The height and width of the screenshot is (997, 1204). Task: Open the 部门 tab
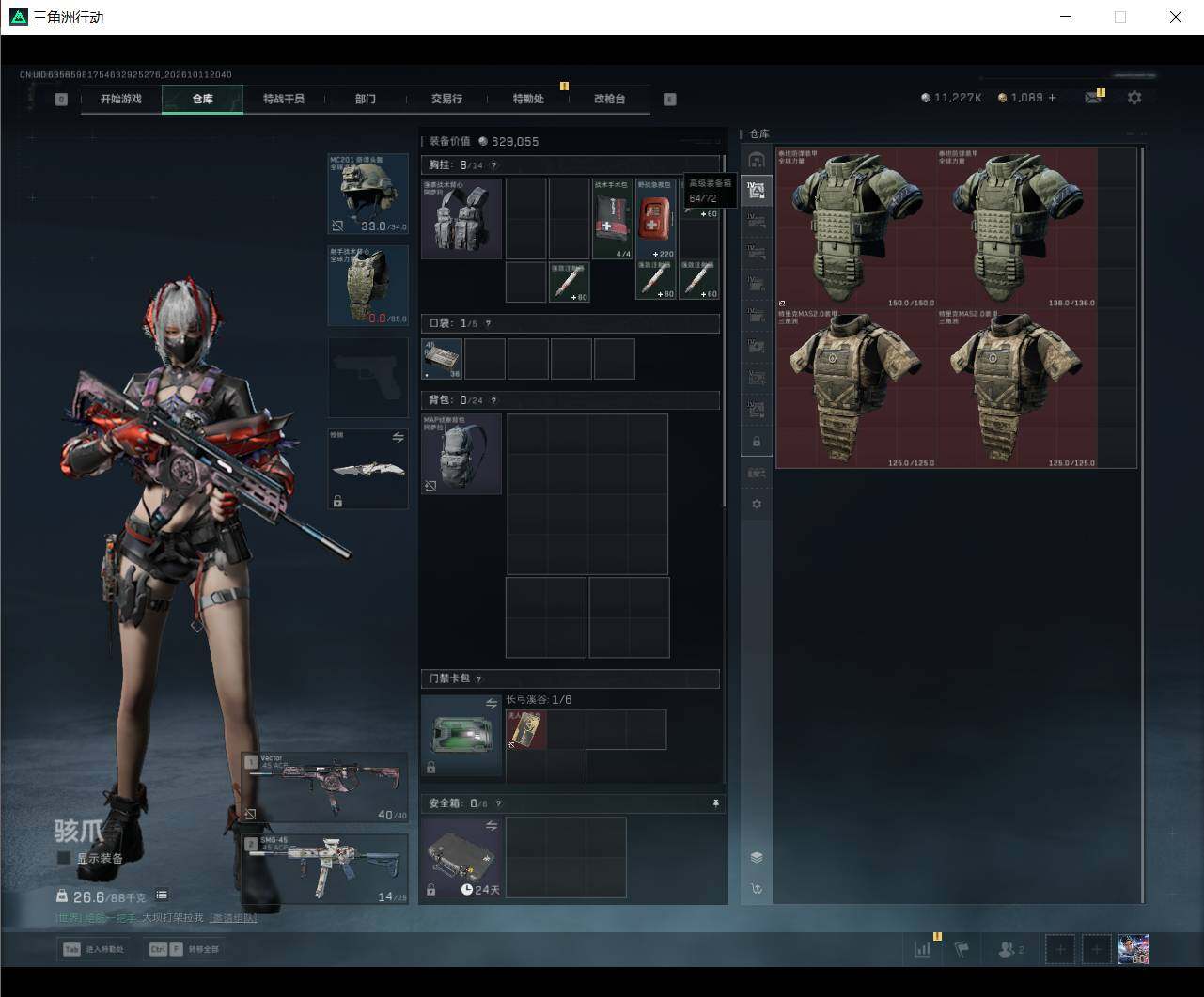pyautogui.click(x=366, y=99)
